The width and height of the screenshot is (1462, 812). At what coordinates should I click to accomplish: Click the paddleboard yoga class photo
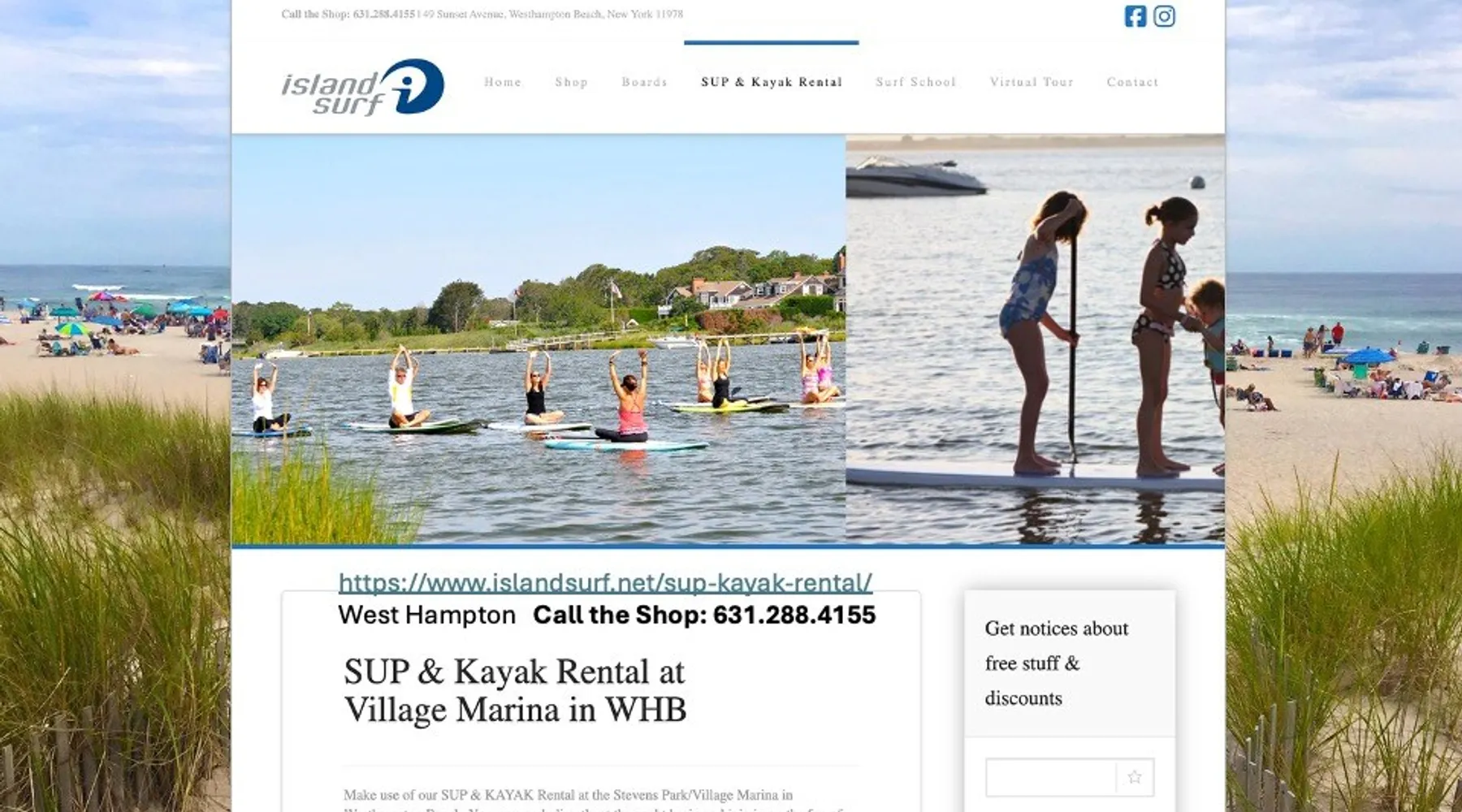tap(539, 339)
